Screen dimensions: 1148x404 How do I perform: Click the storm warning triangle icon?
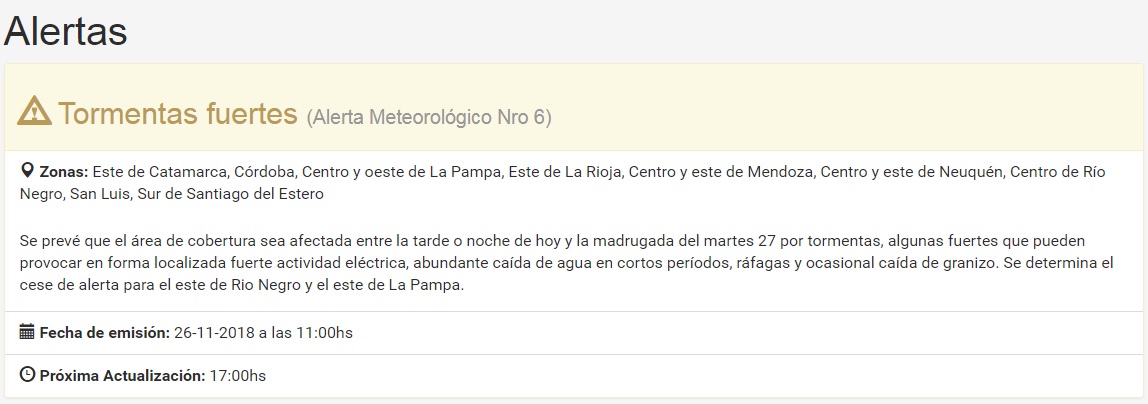pyautogui.click(x=35, y=111)
